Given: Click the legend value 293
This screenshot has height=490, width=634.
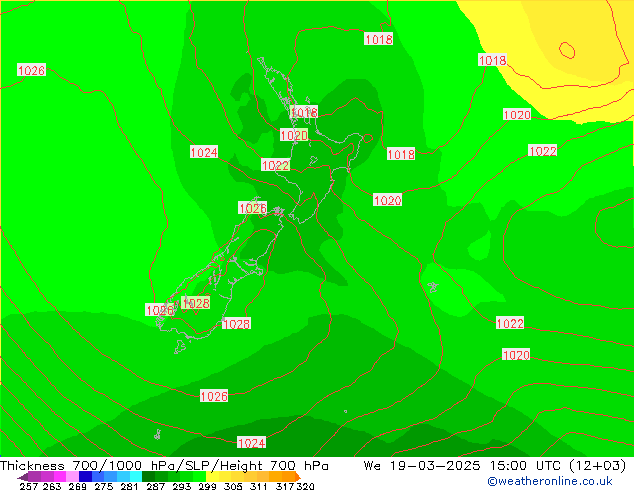Looking at the screenshot, I should pyautogui.click(x=181, y=486).
